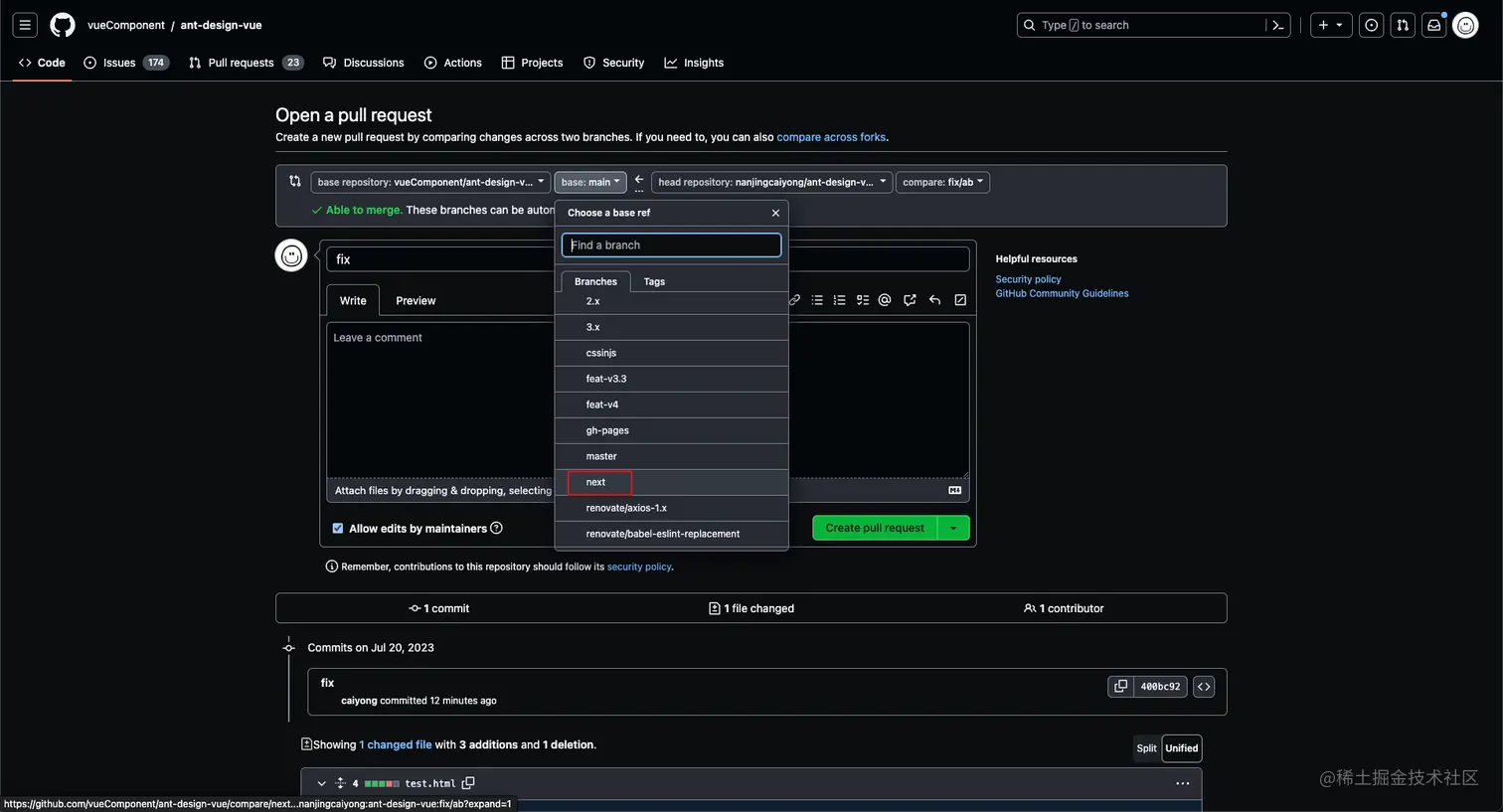Insert a saved reply

click(x=934, y=300)
